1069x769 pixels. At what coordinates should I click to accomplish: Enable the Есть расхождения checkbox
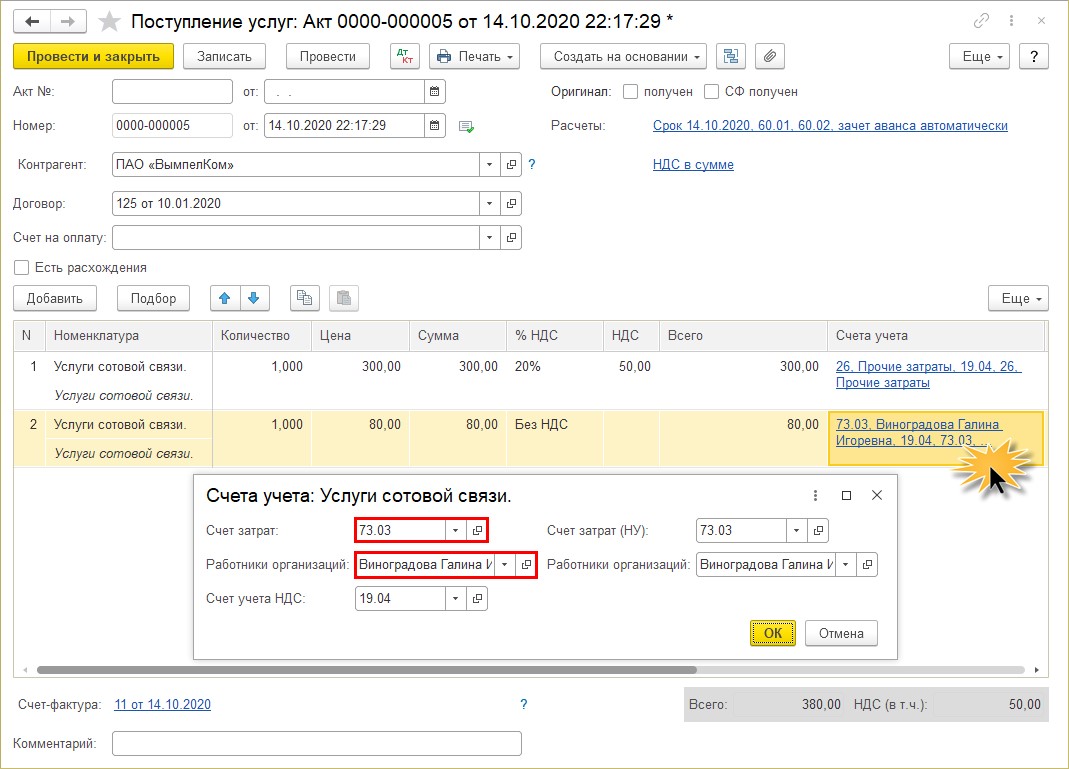[x=22, y=267]
